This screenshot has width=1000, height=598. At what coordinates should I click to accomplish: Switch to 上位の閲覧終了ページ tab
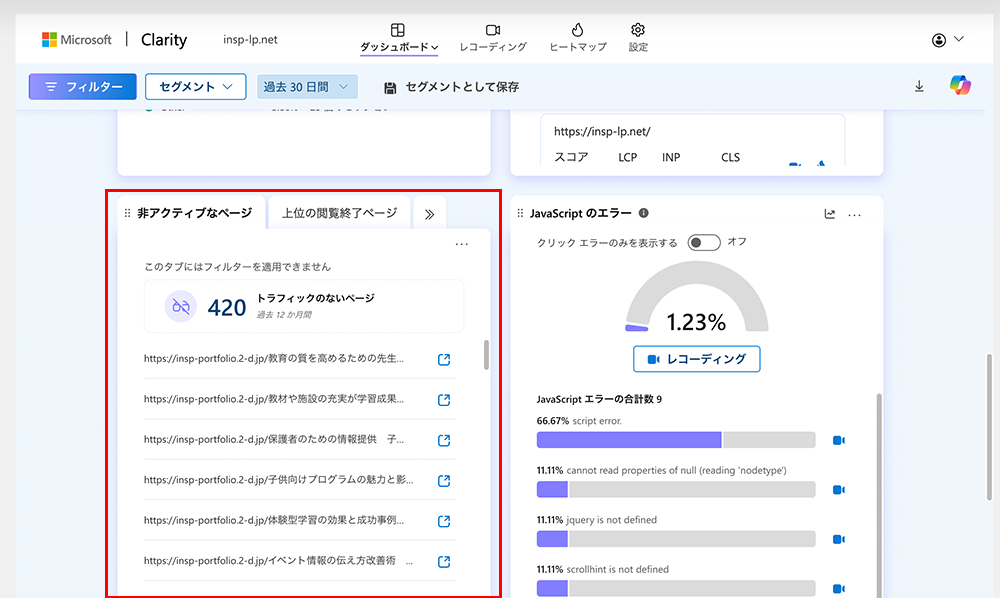pyautogui.click(x=339, y=213)
